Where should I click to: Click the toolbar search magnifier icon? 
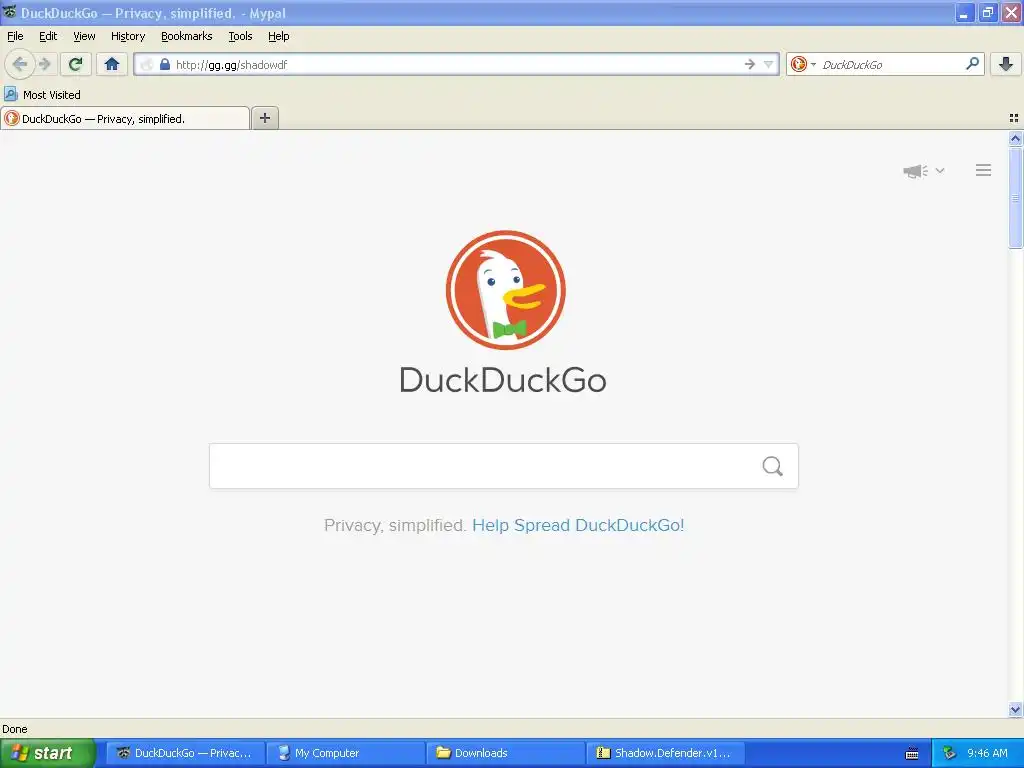point(972,63)
